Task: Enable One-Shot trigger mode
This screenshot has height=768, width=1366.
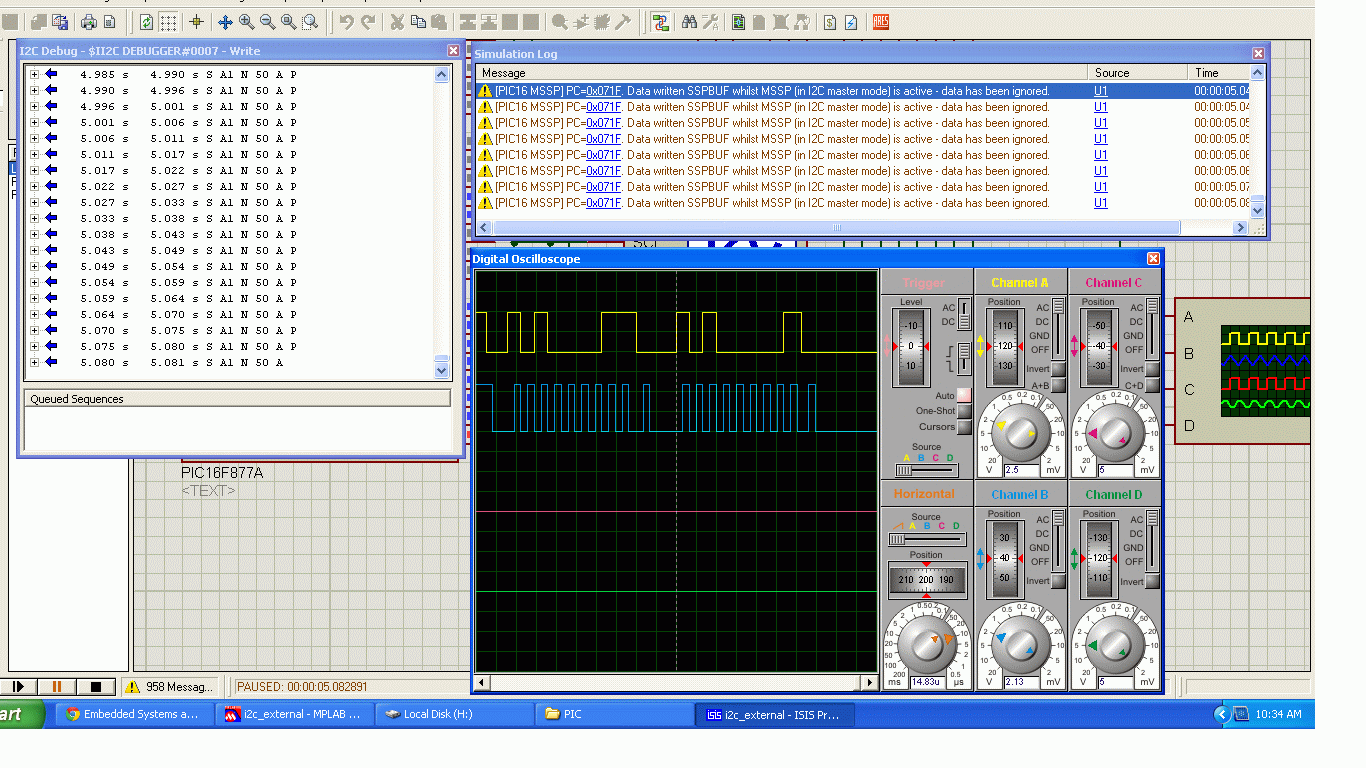Action: [963, 411]
